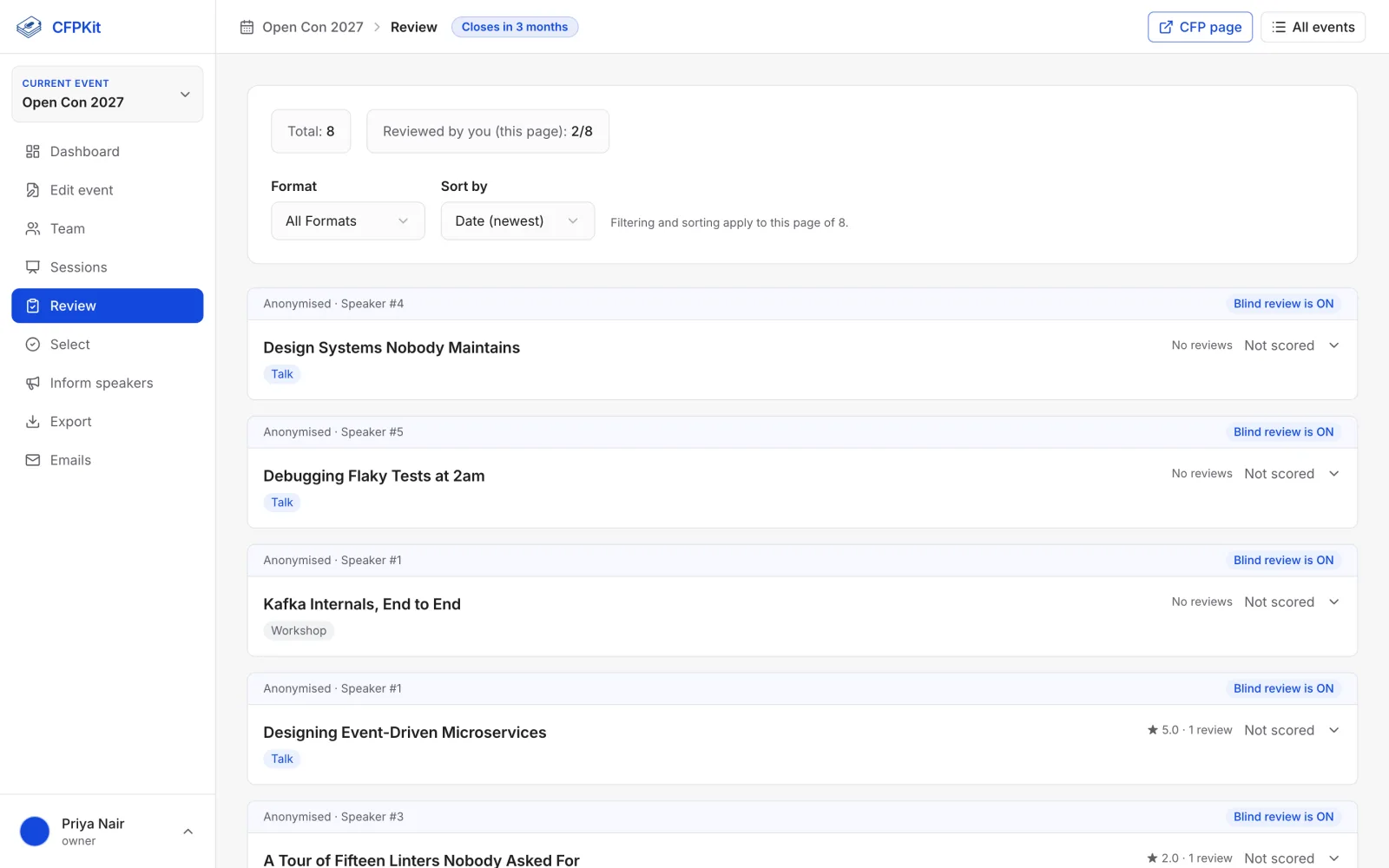Viewport: 1389px width, 868px height.
Task: Click the Closes in 3 months badge
Action: click(x=515, y=27)
